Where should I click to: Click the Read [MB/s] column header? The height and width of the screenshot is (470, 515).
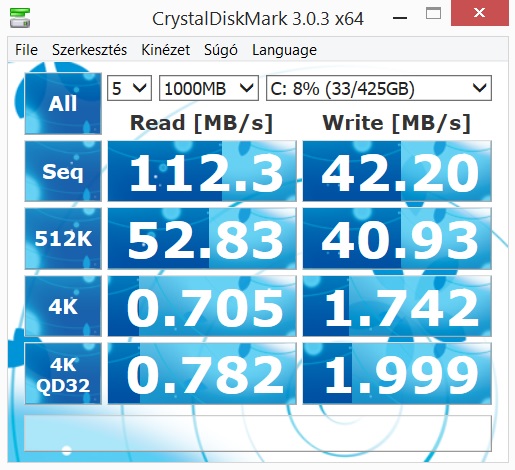coord(201,123)
